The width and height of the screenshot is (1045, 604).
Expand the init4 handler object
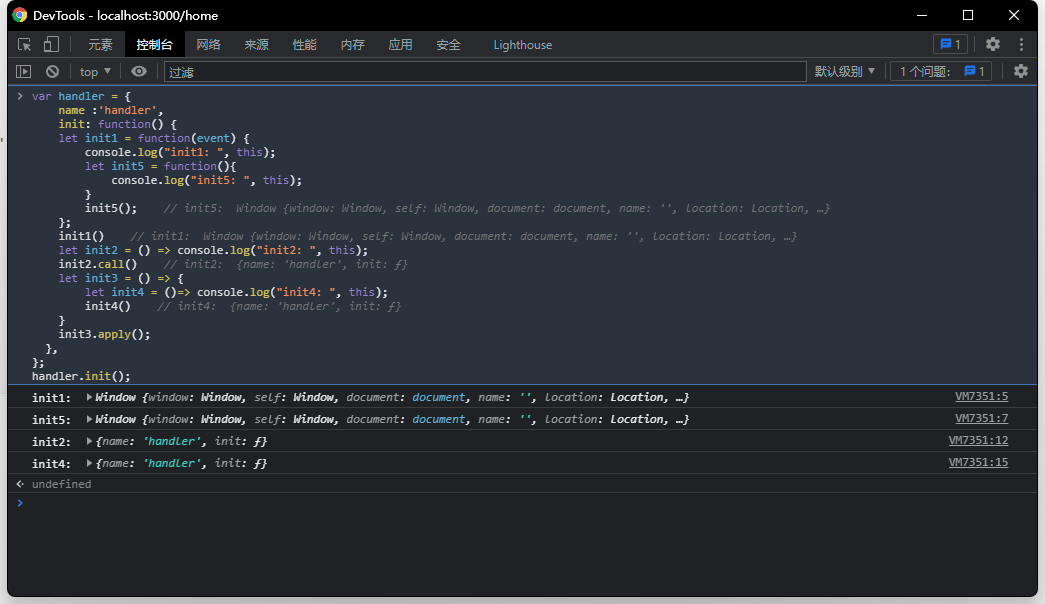(x=90, y=464)
